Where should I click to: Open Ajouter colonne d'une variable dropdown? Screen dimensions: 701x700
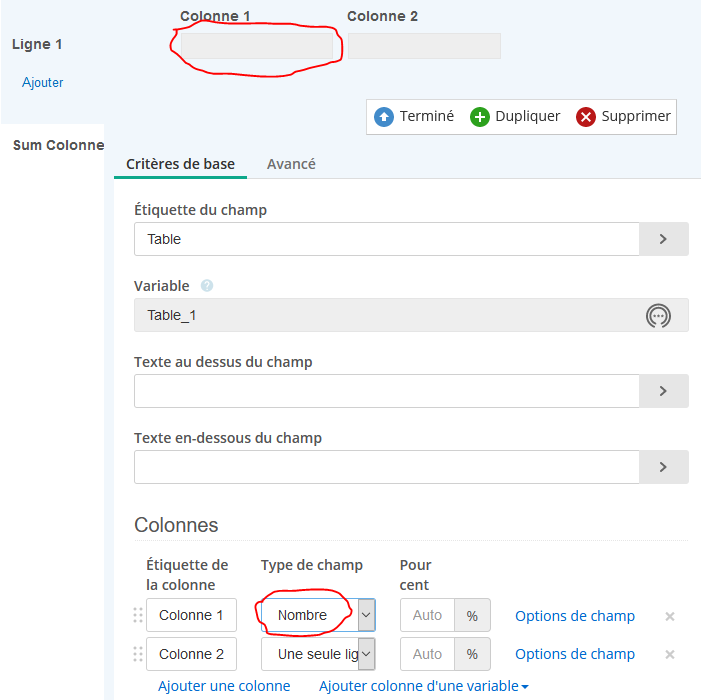point(424,686)
